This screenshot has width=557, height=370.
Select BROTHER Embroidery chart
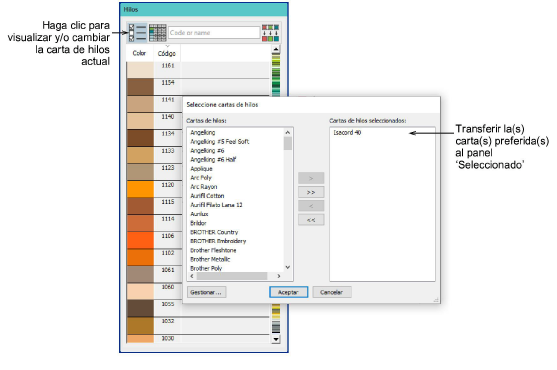(218, 241)
